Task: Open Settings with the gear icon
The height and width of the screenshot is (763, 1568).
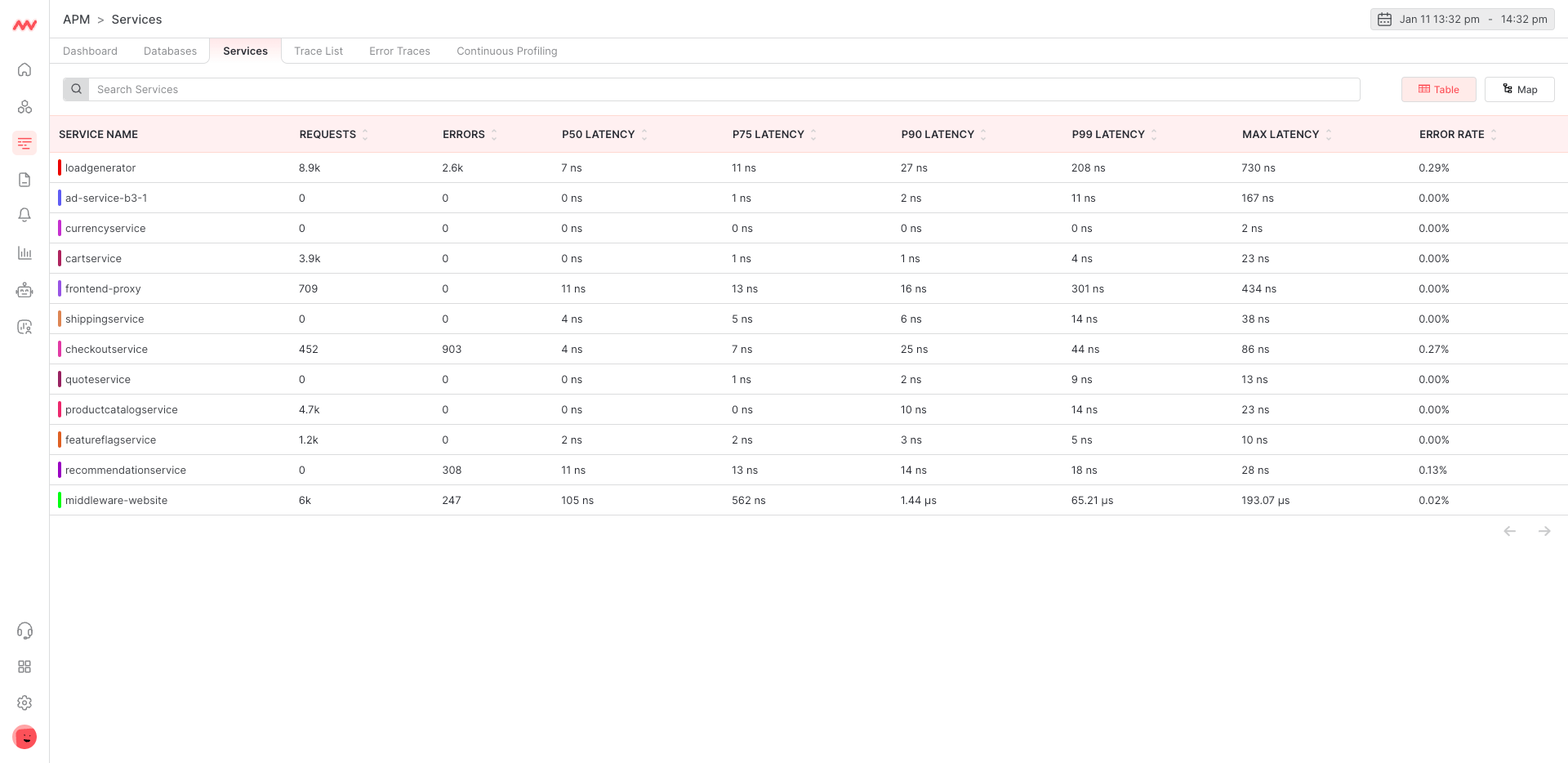Action: (24, 703)
